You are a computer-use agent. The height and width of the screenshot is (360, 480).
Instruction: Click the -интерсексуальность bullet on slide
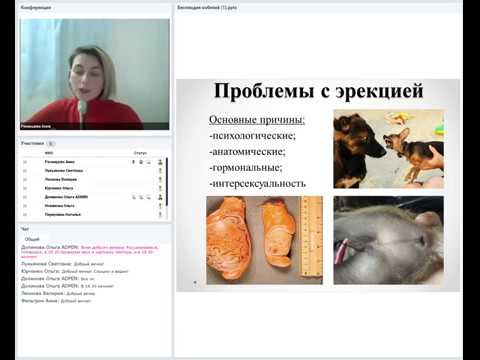pos(257,183)
